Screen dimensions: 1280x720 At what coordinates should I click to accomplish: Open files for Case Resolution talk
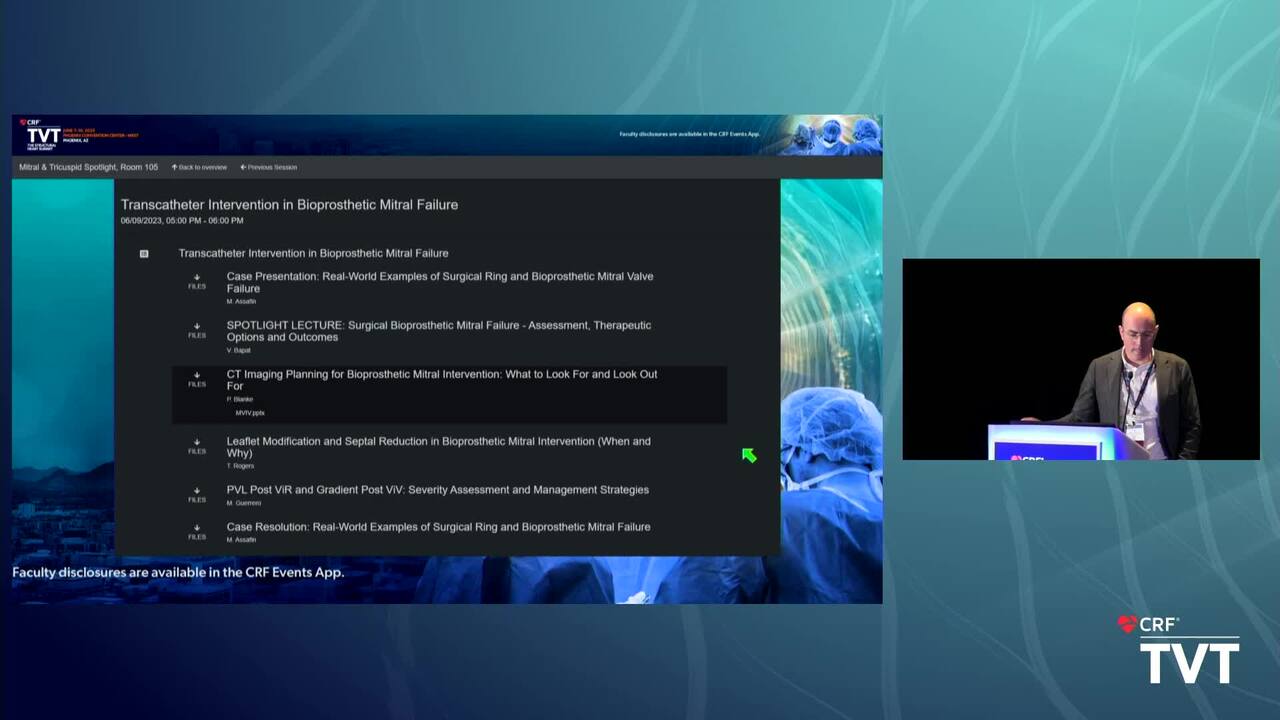pos(197,532)
